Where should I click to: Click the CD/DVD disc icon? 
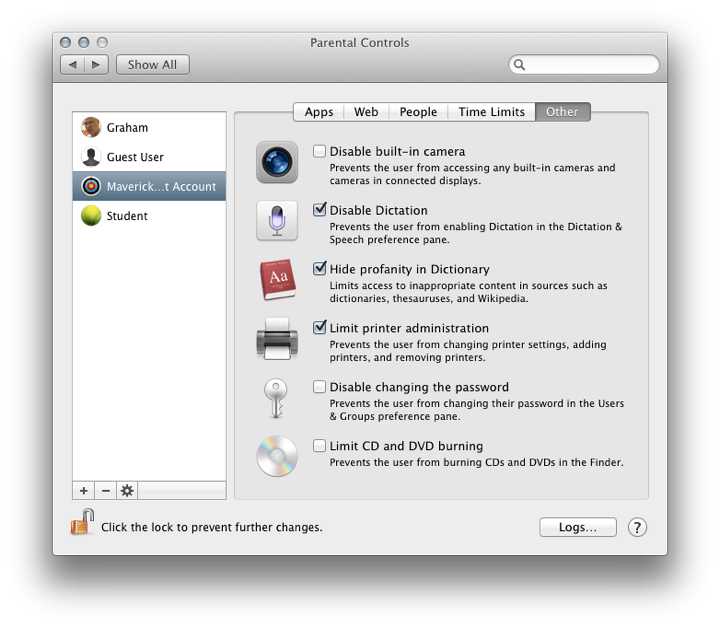click(x=277, y=456)
